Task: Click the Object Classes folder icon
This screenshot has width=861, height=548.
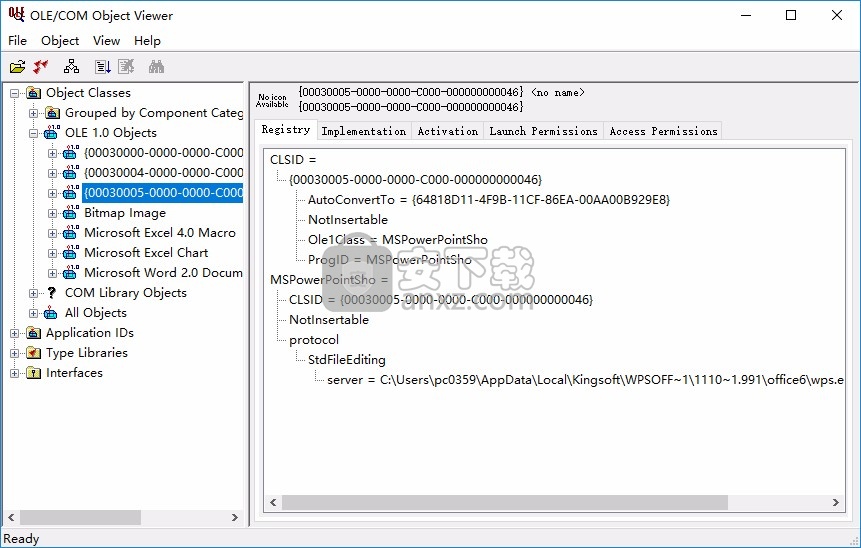Action: tap(33, 93)
